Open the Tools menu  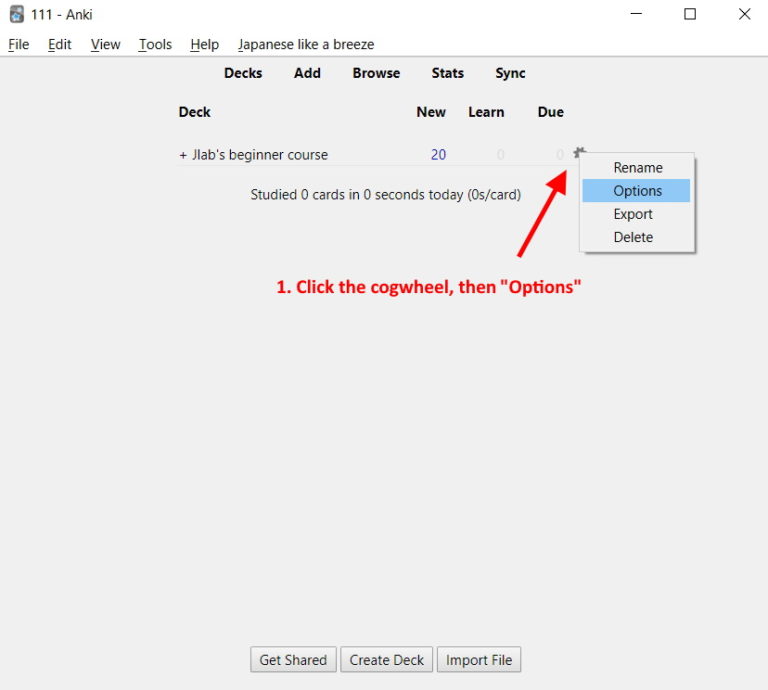(155, 44)
